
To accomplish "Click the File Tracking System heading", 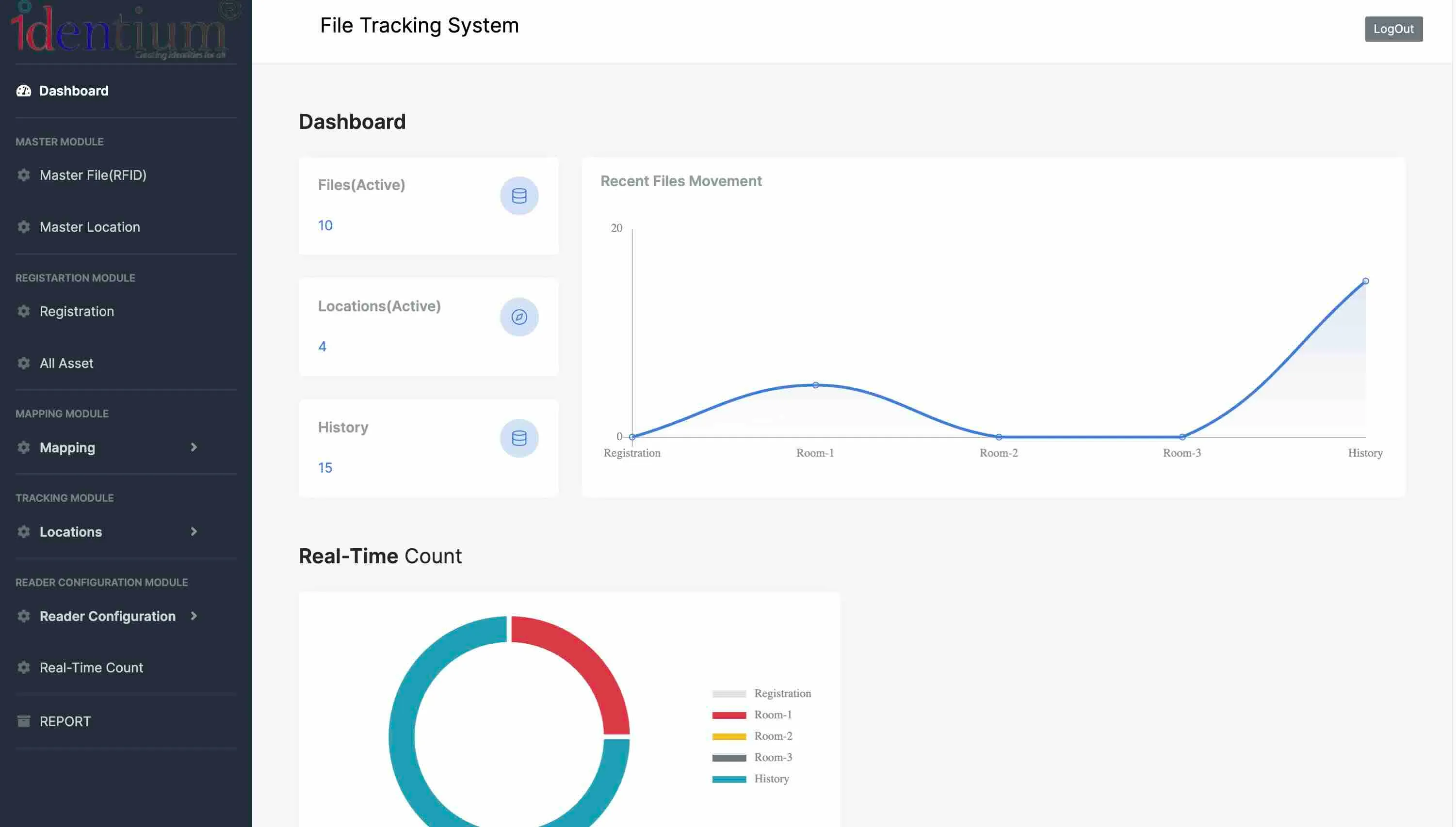I will point(420,26).
